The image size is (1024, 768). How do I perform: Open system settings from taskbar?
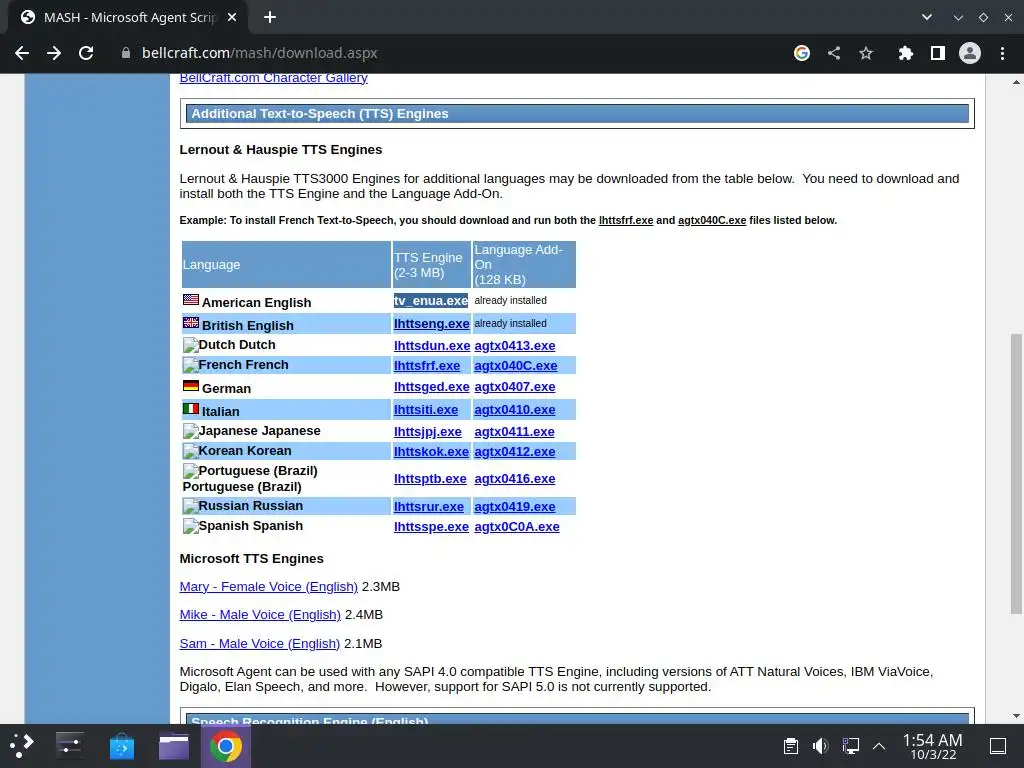(x=69, y=746)
